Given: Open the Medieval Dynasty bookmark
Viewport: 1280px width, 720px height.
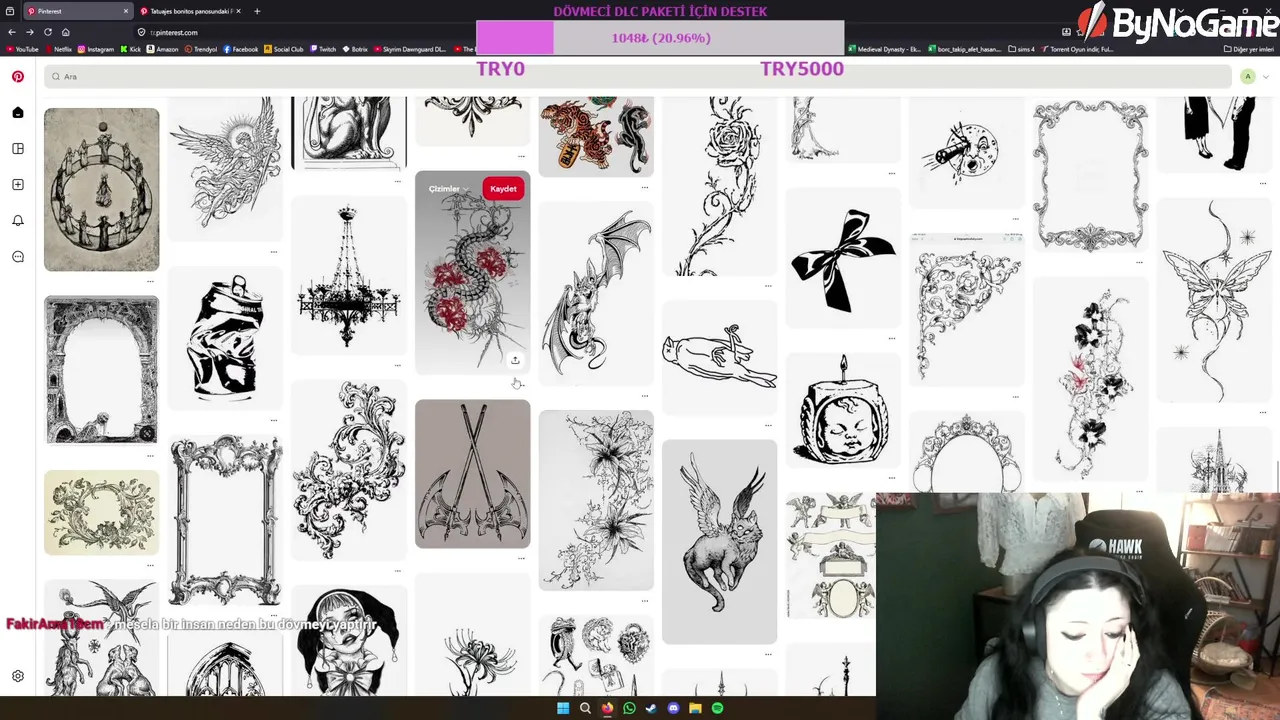Looking at the screenshot, I should (884, 49).
